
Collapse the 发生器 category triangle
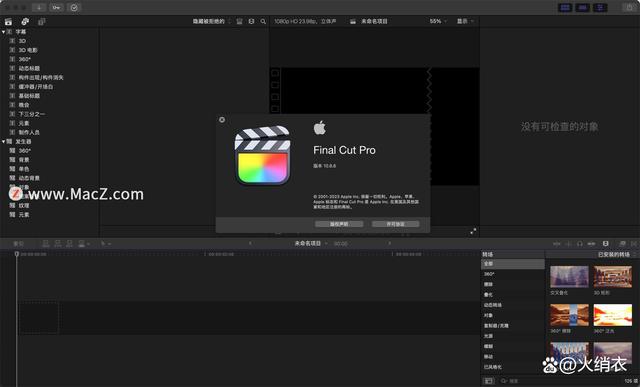[x=4, y=142]
